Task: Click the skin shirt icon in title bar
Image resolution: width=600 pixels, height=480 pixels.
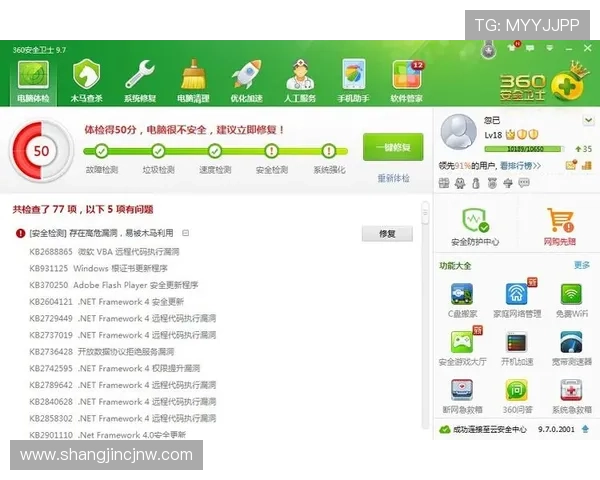Action: tap(512, 47)
